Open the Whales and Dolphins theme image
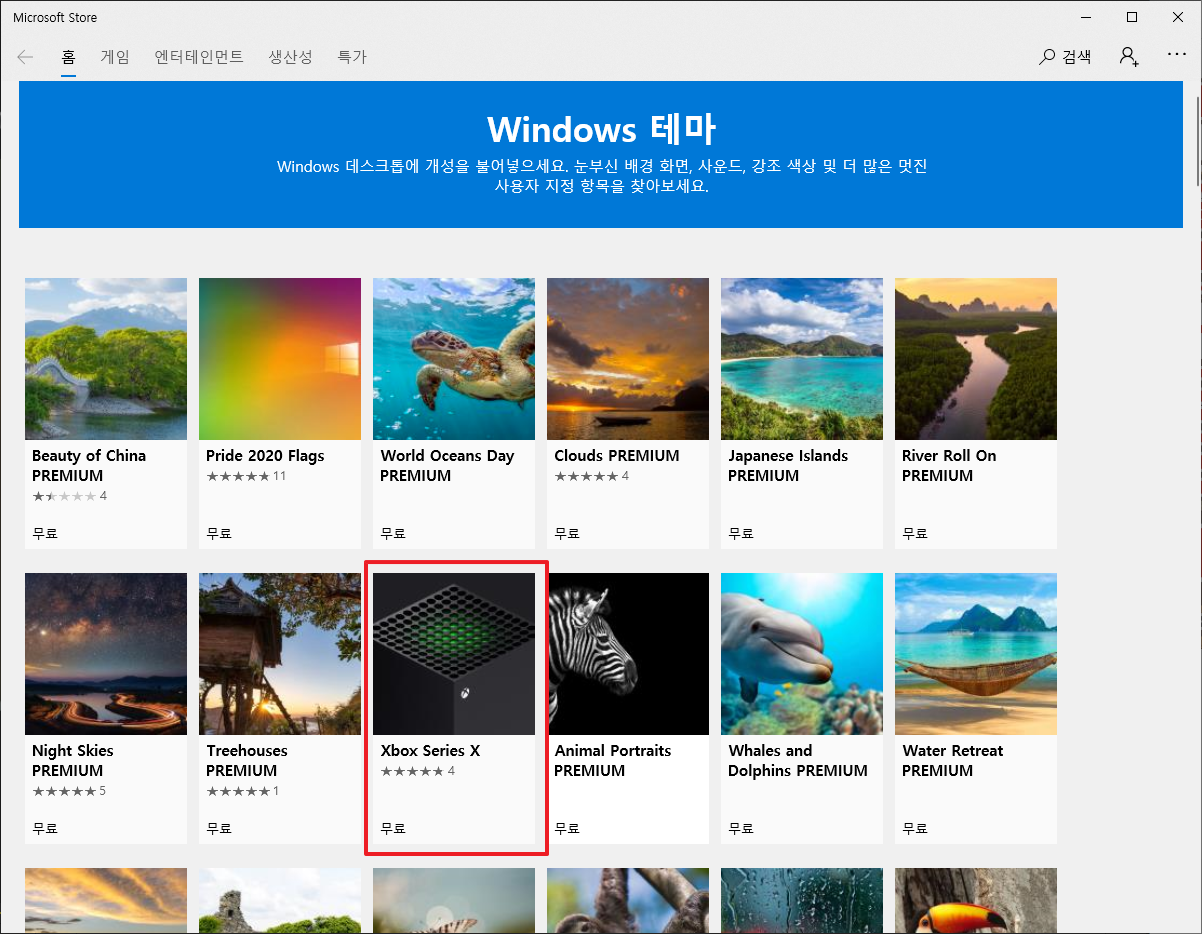This screenshot has width=1202, height=934. (802, 654)
